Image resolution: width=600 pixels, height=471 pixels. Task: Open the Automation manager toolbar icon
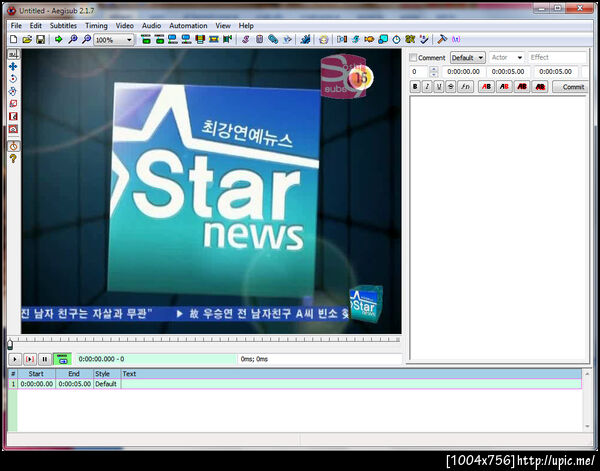pyautogui.click(x=305, y=39)
